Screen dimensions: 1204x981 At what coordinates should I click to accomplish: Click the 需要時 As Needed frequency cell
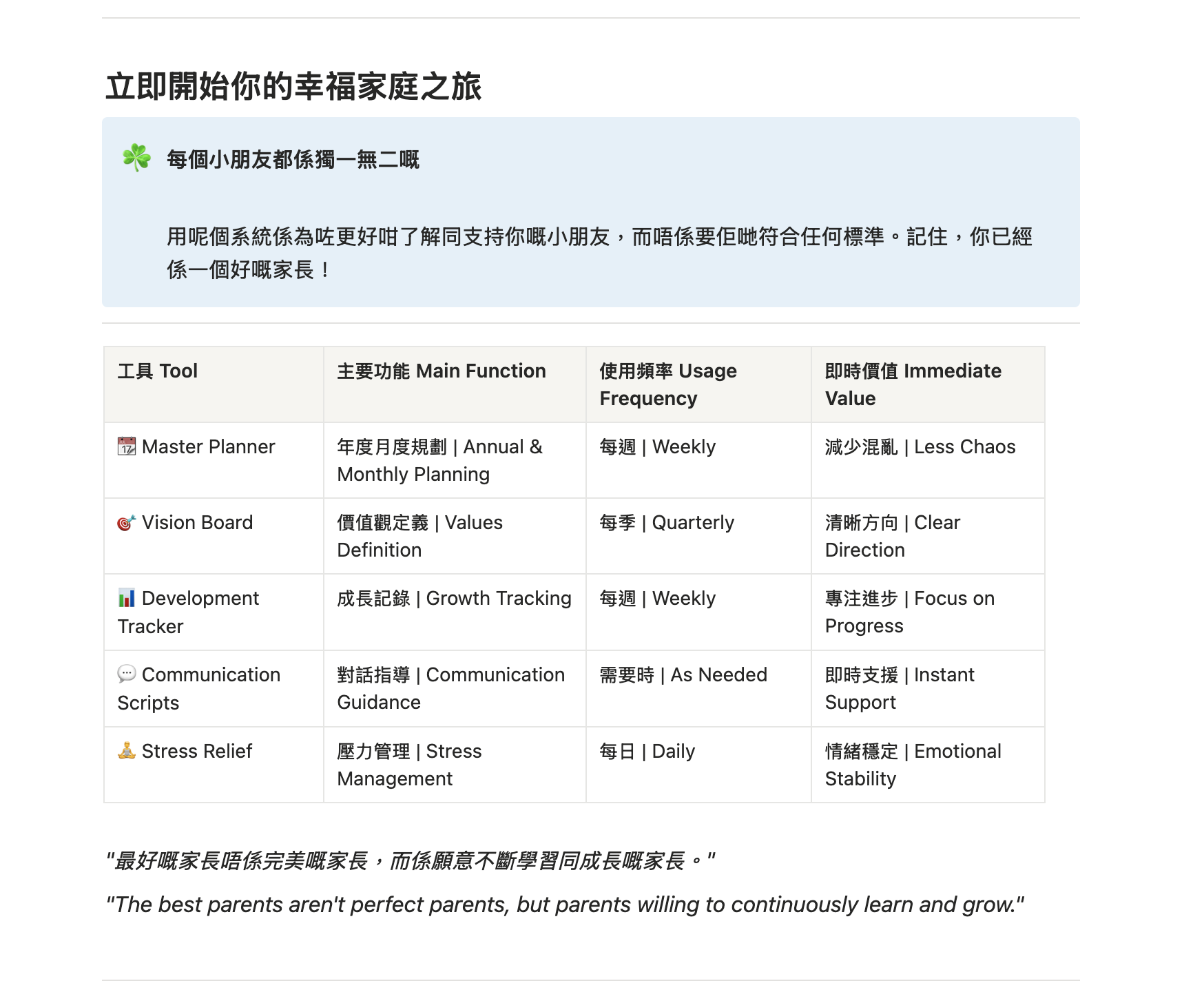point(683,674)
